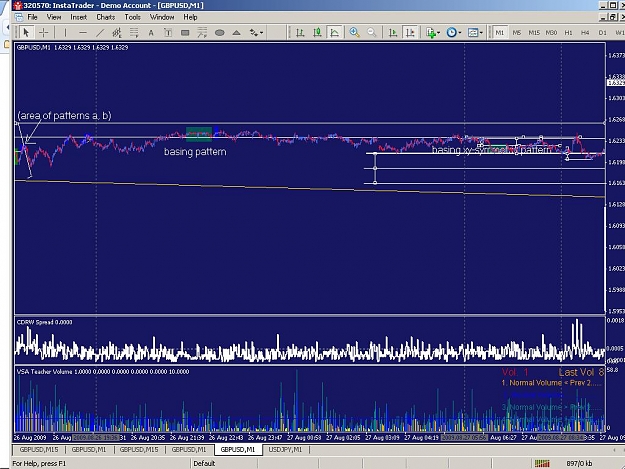Click the chart window icon beside File
Viewport: 625px width, 469px height.
[x=18, y=17]
